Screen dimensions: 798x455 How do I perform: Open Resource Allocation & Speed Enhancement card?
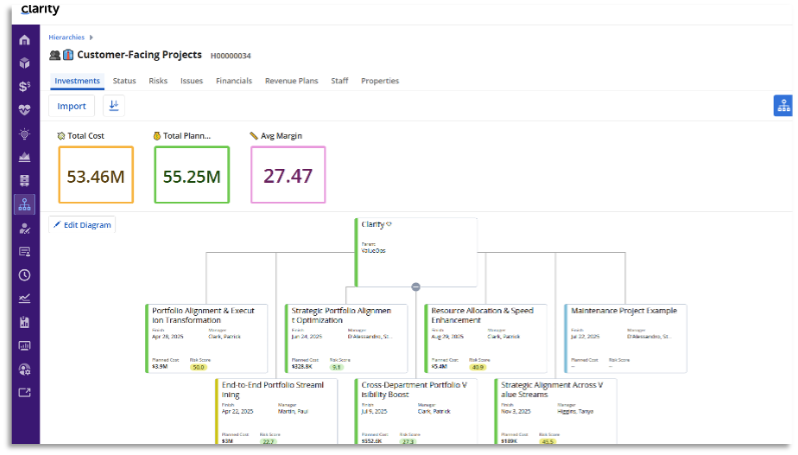point(486,338)
